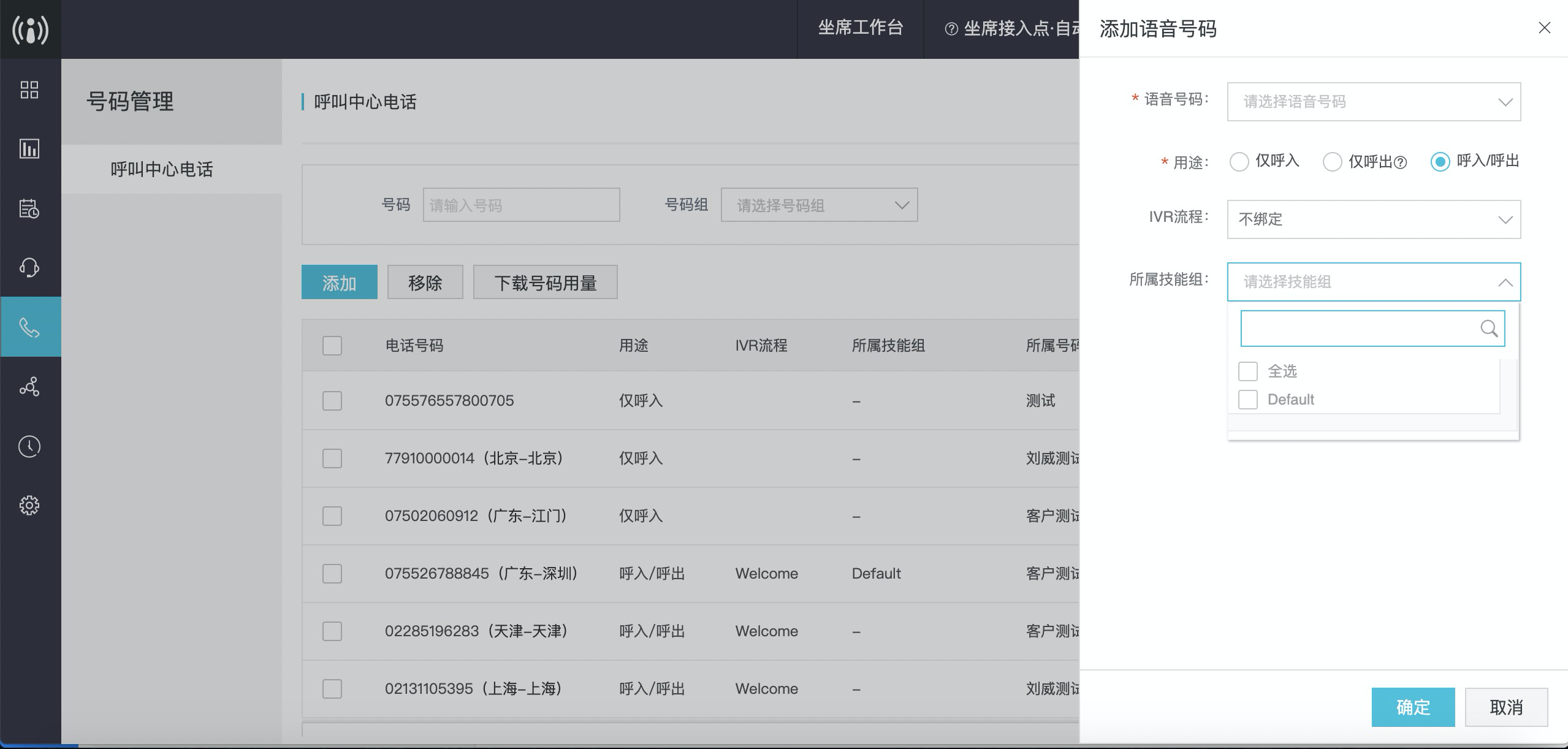Open the 语音号码 dropdown
Image resolution: width=1568 pixels, height=749 pixels.
pos(1374,102)
